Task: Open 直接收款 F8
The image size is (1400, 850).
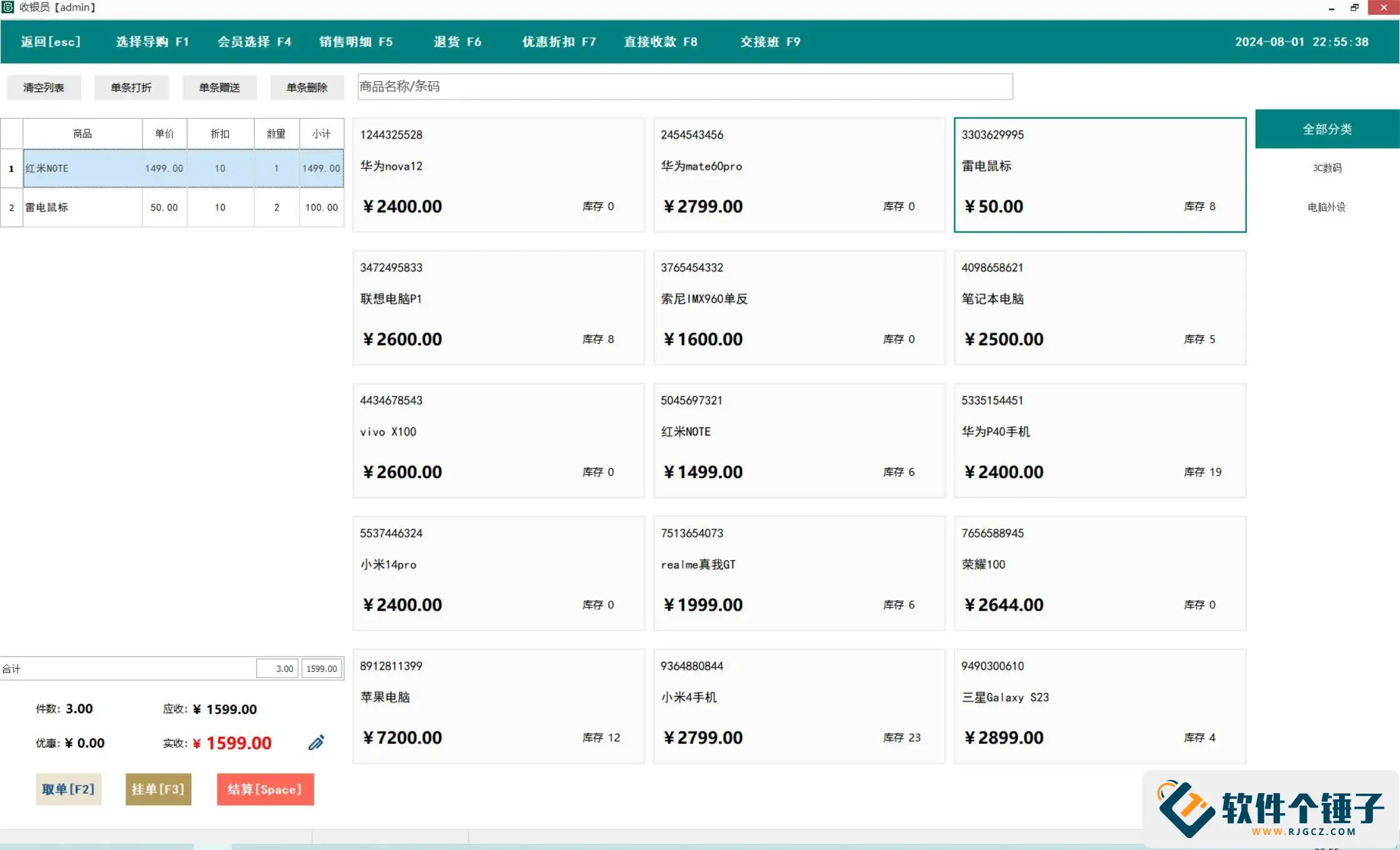Action: pyautogui.click(x=661, y=42)
